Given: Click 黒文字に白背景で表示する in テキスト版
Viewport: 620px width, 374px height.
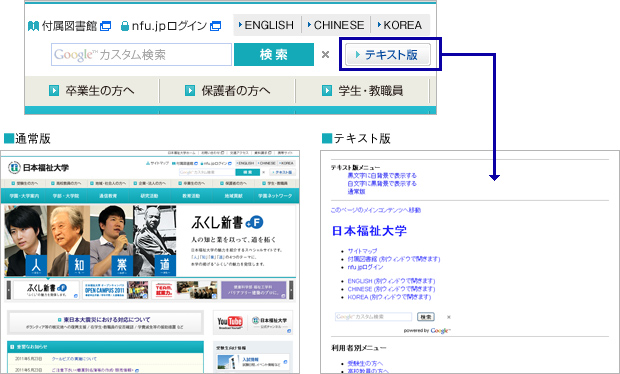Looking at the screenshot, I should [382, 176].
